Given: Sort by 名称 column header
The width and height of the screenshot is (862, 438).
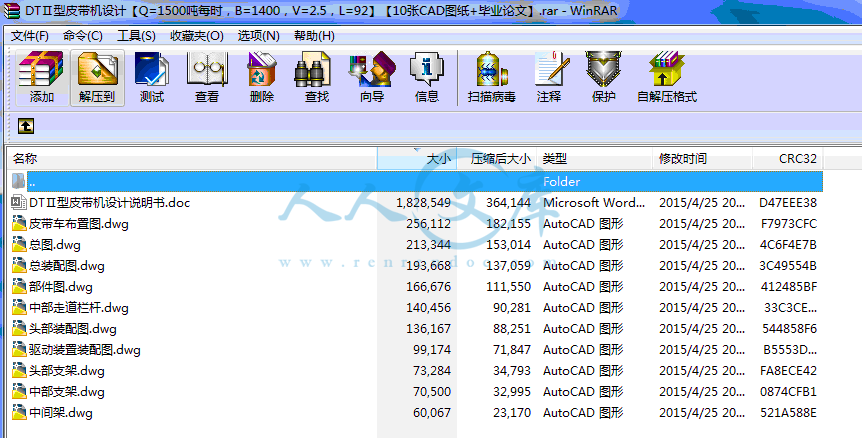Looking at the screenshot, I should coord(192,159).
